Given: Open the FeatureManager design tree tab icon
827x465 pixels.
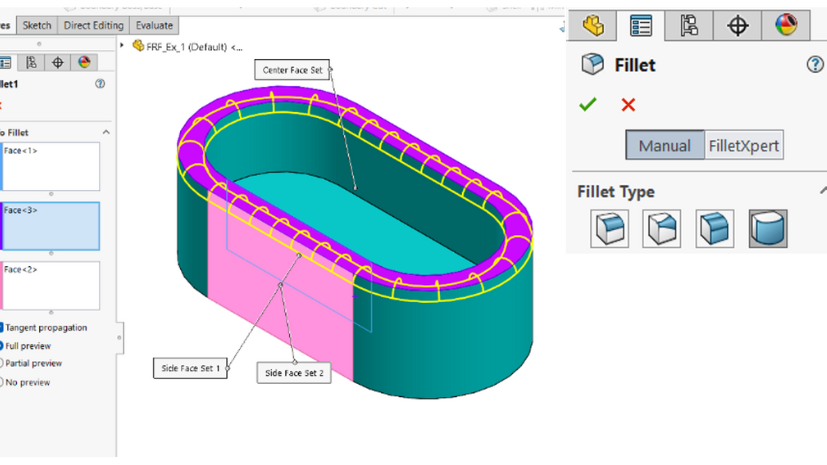Looking at the screenshot, I should pyautogui.click(x=593, y=25).
